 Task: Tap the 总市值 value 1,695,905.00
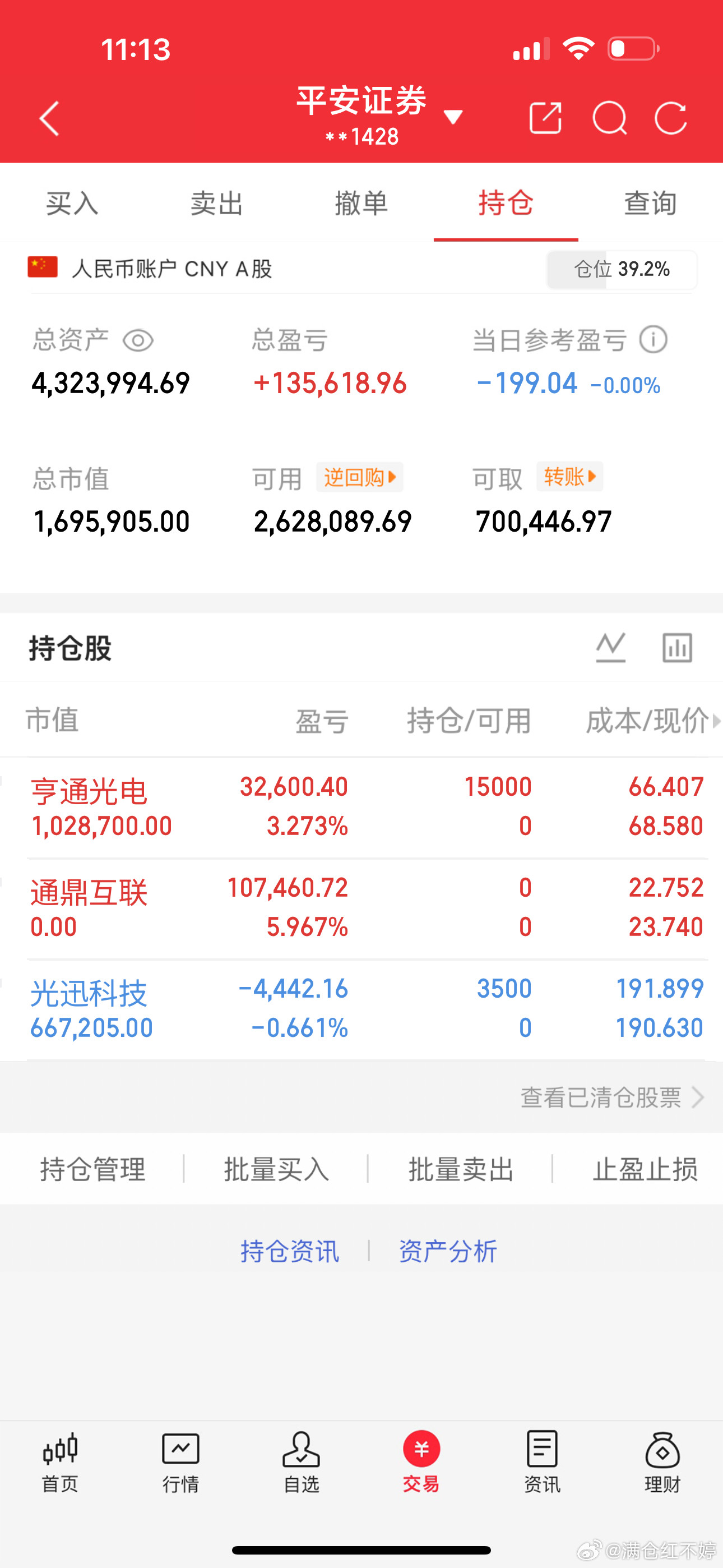[112, 522]
